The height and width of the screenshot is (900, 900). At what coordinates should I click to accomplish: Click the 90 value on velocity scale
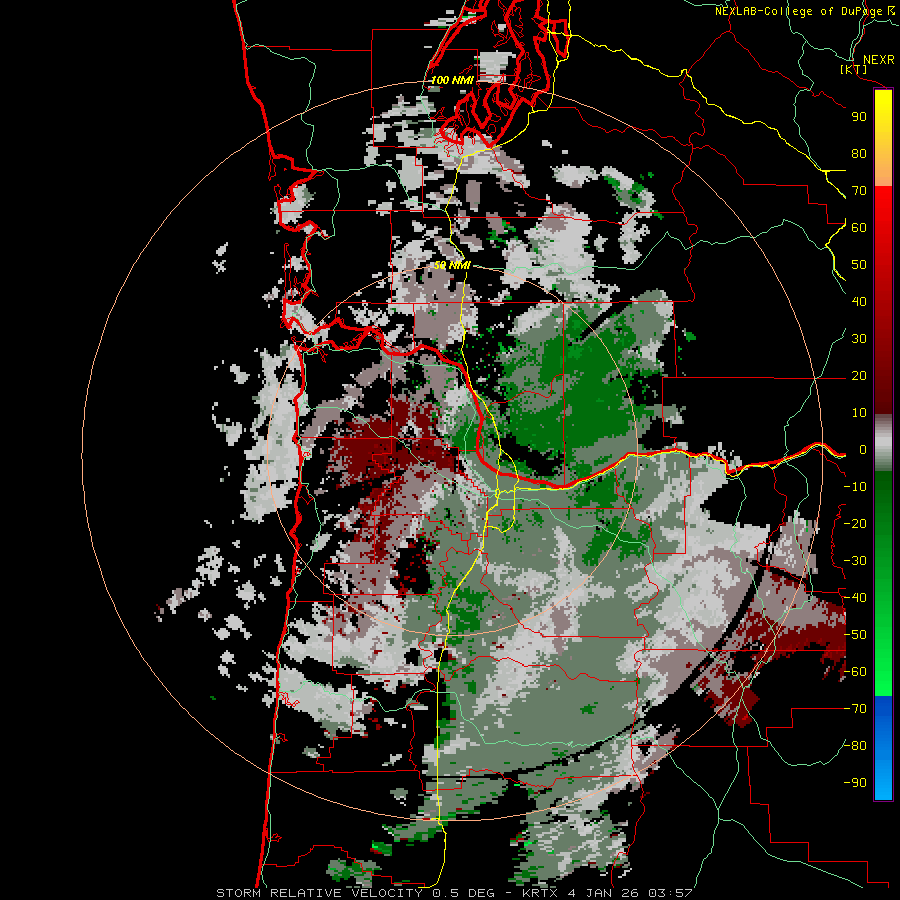(x=859, y=117)
